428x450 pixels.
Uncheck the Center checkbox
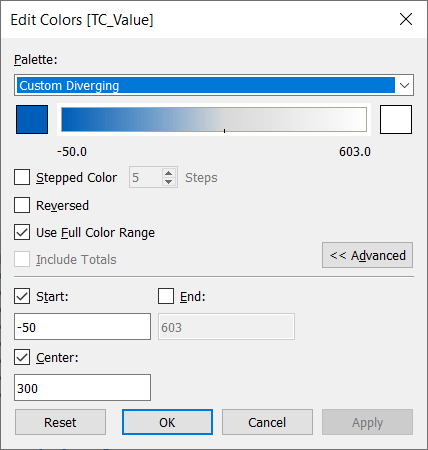[x=22, y=357]
